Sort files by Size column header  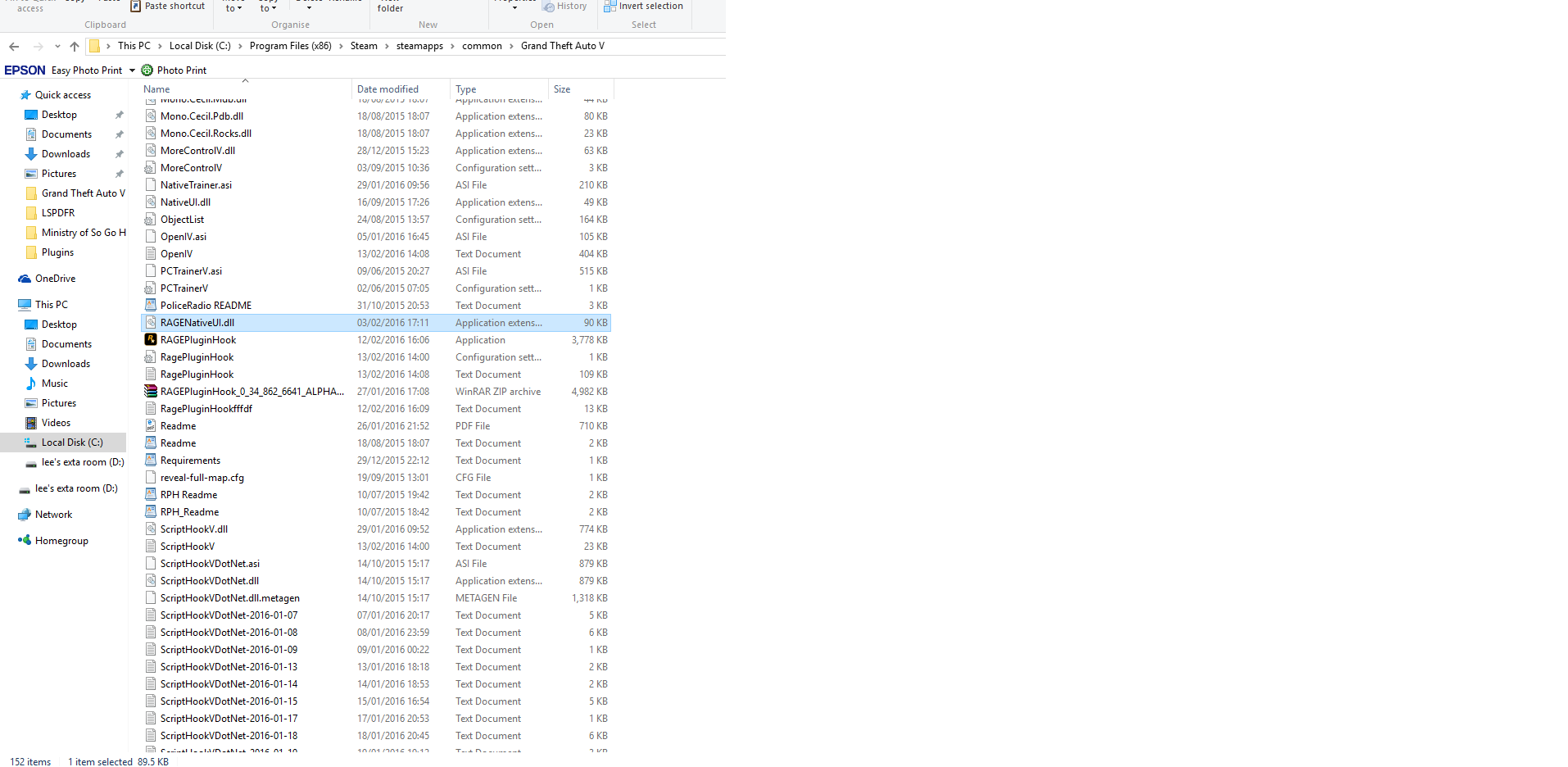click(x=562, y=89)
